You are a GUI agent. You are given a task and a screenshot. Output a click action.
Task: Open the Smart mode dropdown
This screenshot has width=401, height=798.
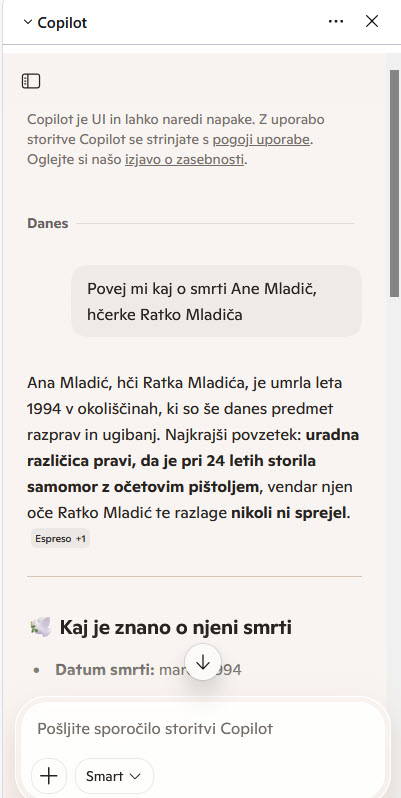tap(114, 776)
